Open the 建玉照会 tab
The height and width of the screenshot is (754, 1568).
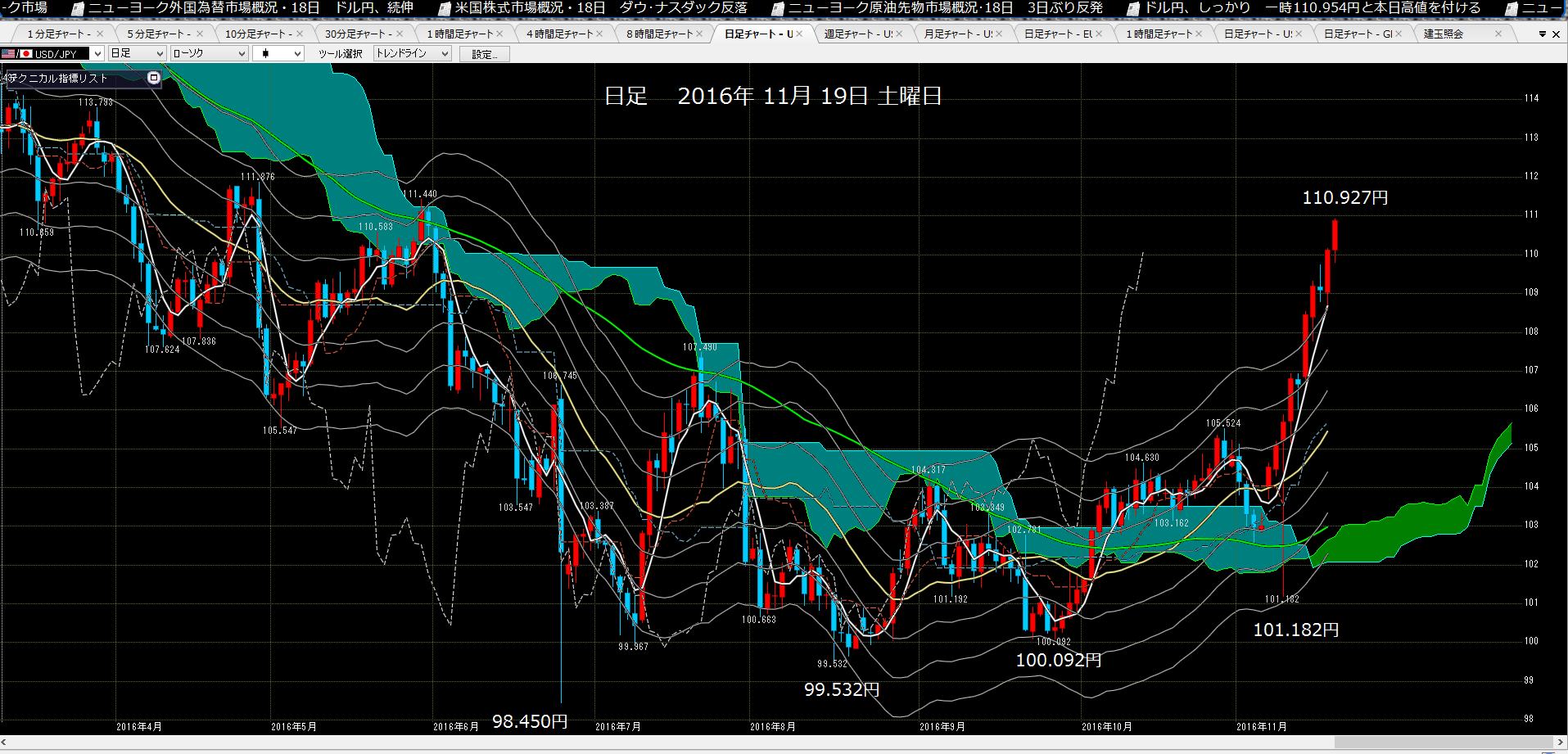pos(1444,34)
